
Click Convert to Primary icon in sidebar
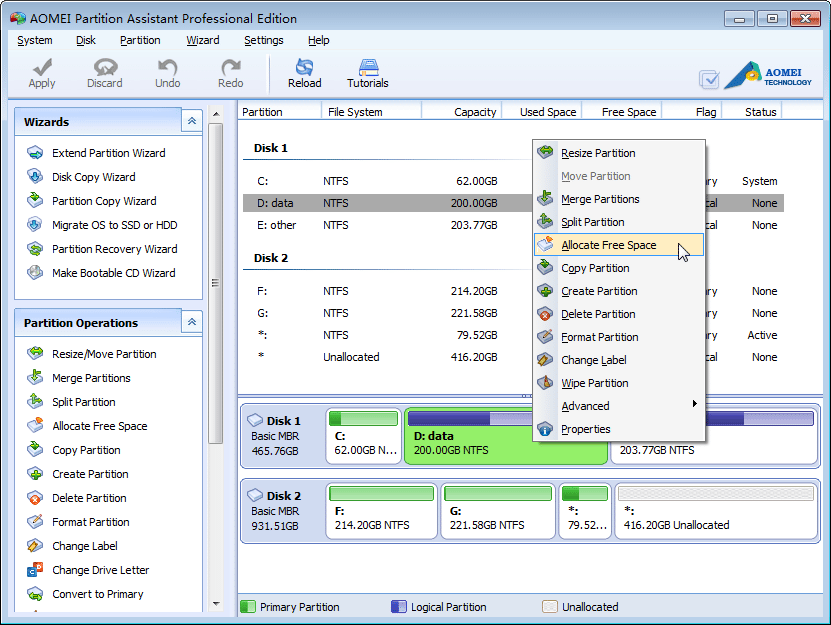[x=35, y=594]
